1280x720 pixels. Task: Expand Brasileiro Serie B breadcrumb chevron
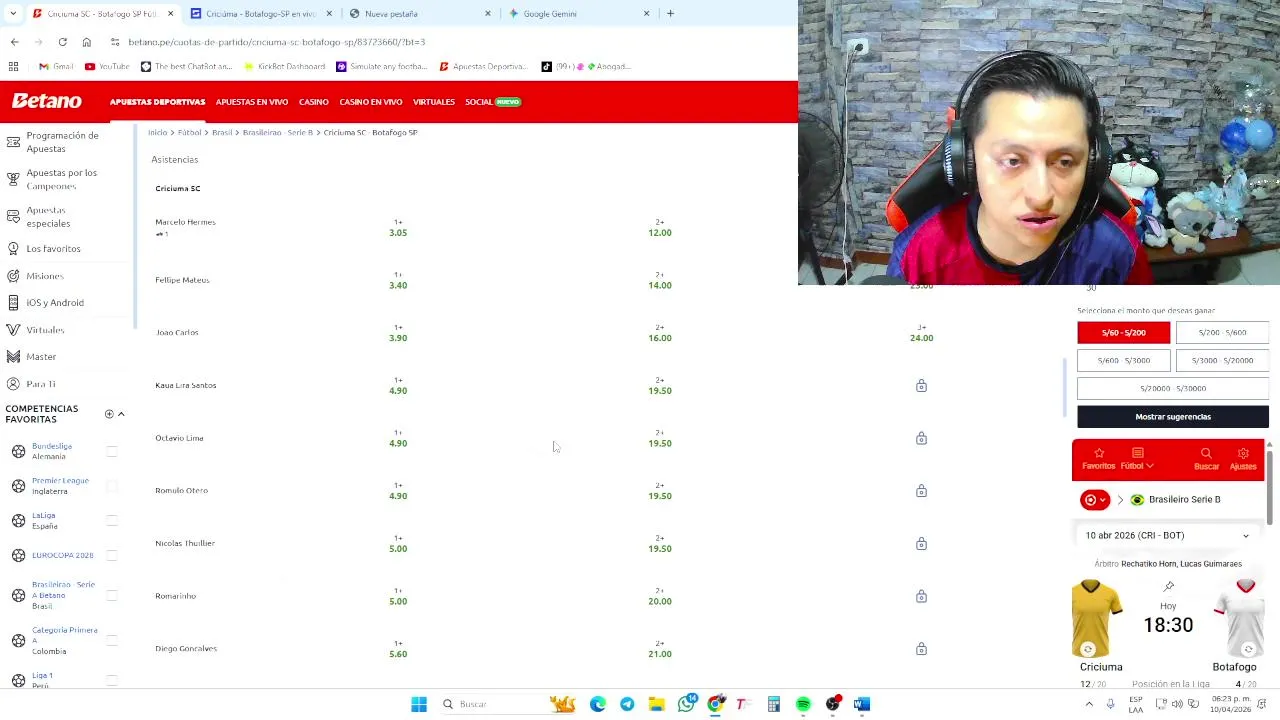1120,499
